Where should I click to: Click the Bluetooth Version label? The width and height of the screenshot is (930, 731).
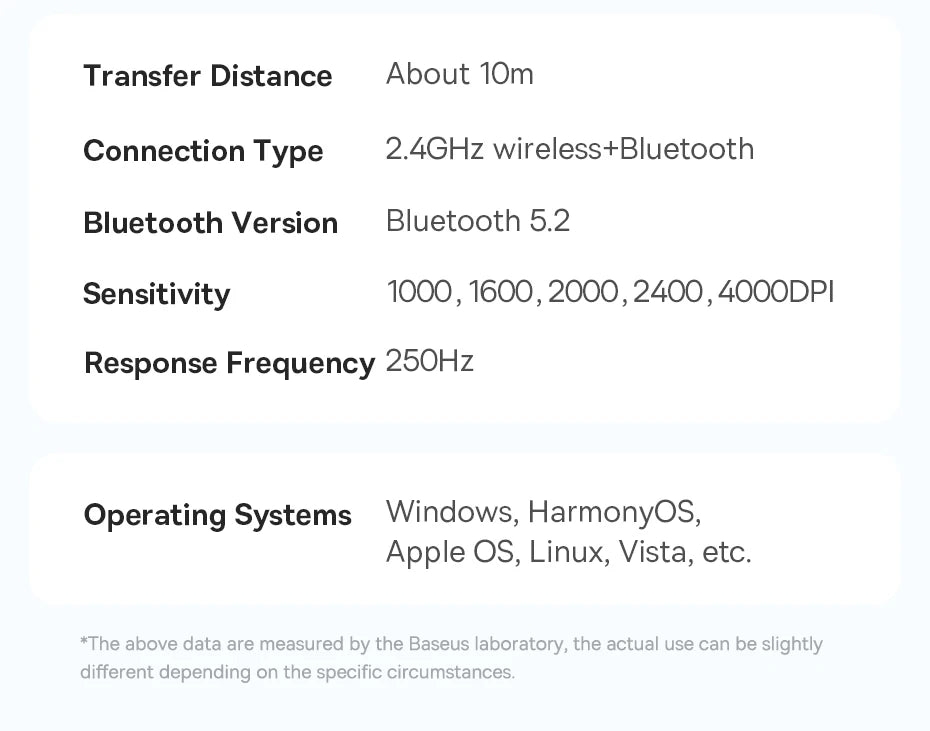click(210, 223)
